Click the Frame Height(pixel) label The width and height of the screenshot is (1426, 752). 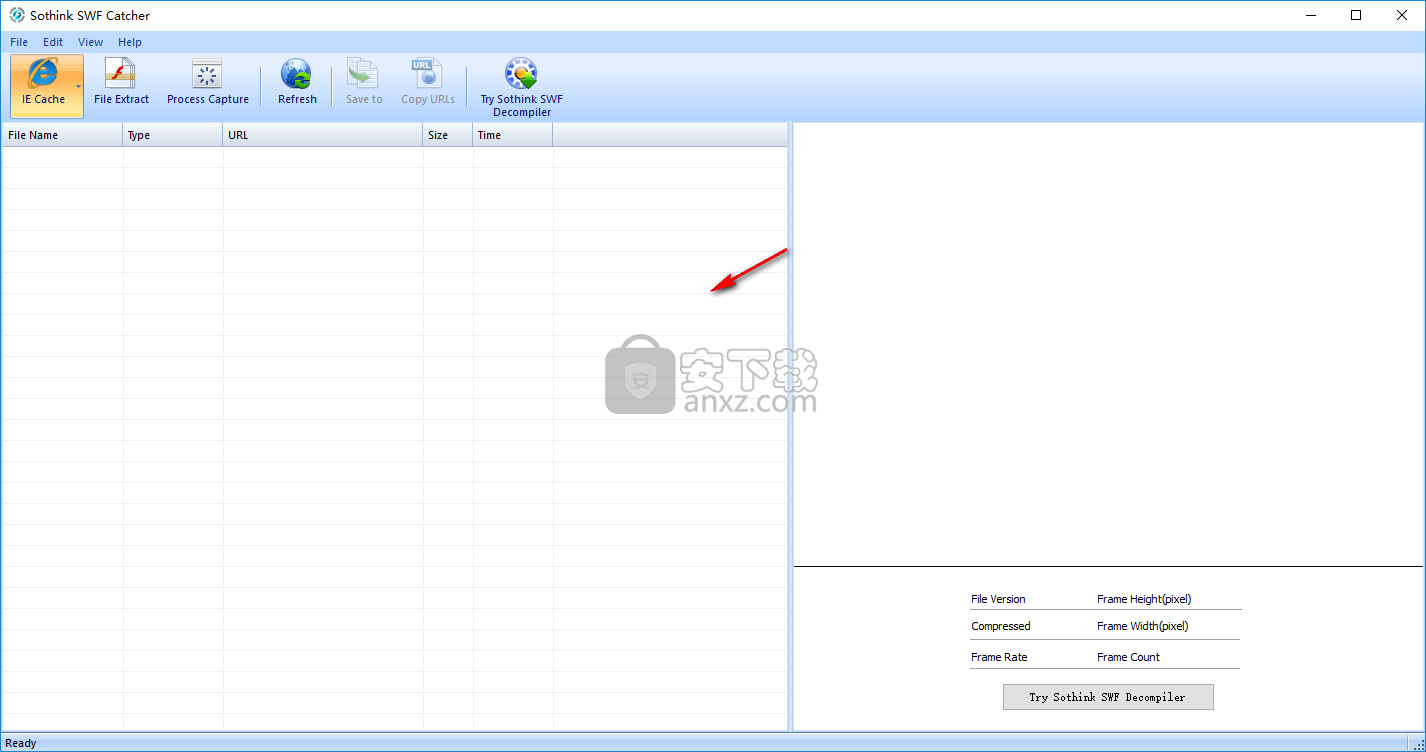pos(1144,599)
